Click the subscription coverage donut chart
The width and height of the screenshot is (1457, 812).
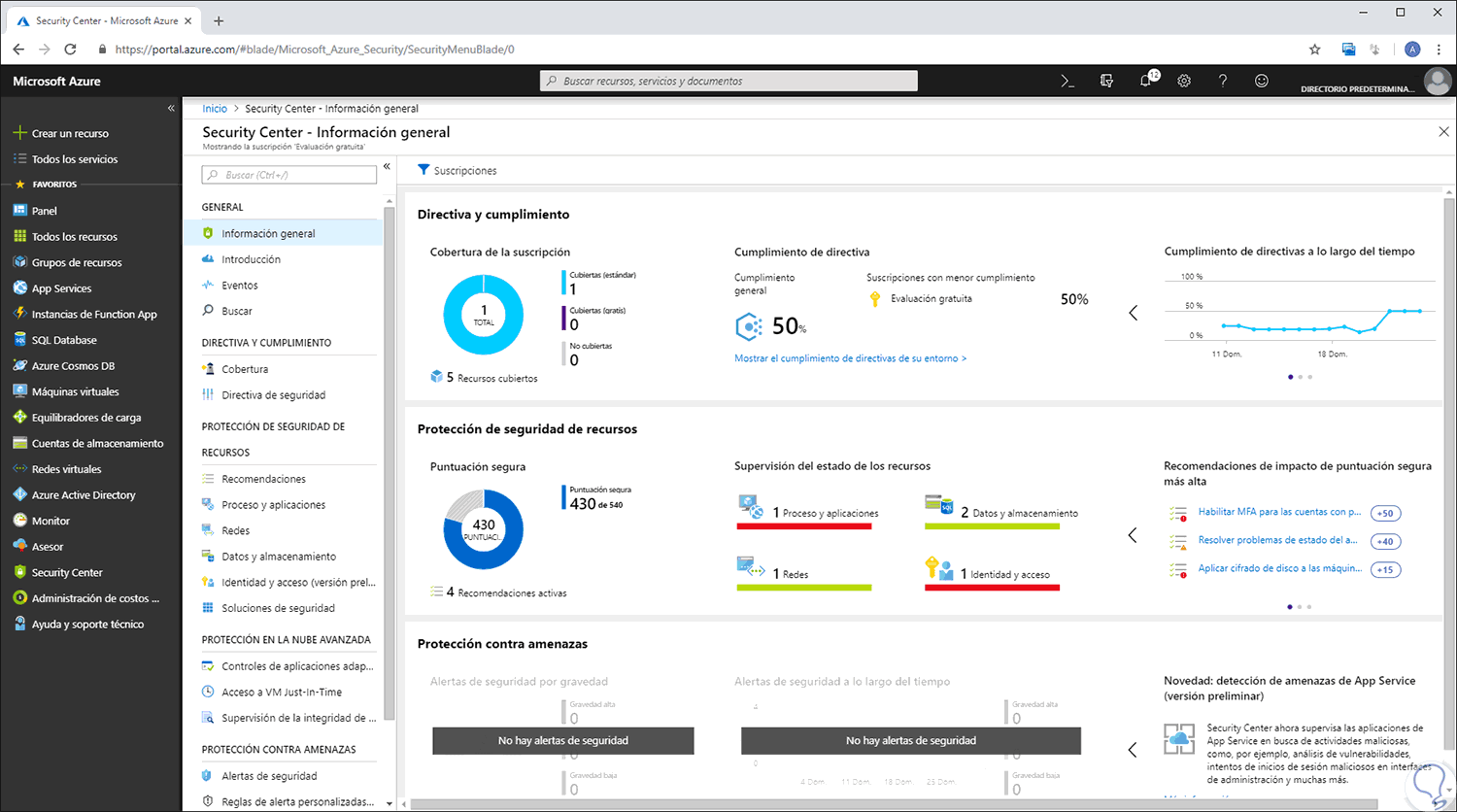coord(484,315)
